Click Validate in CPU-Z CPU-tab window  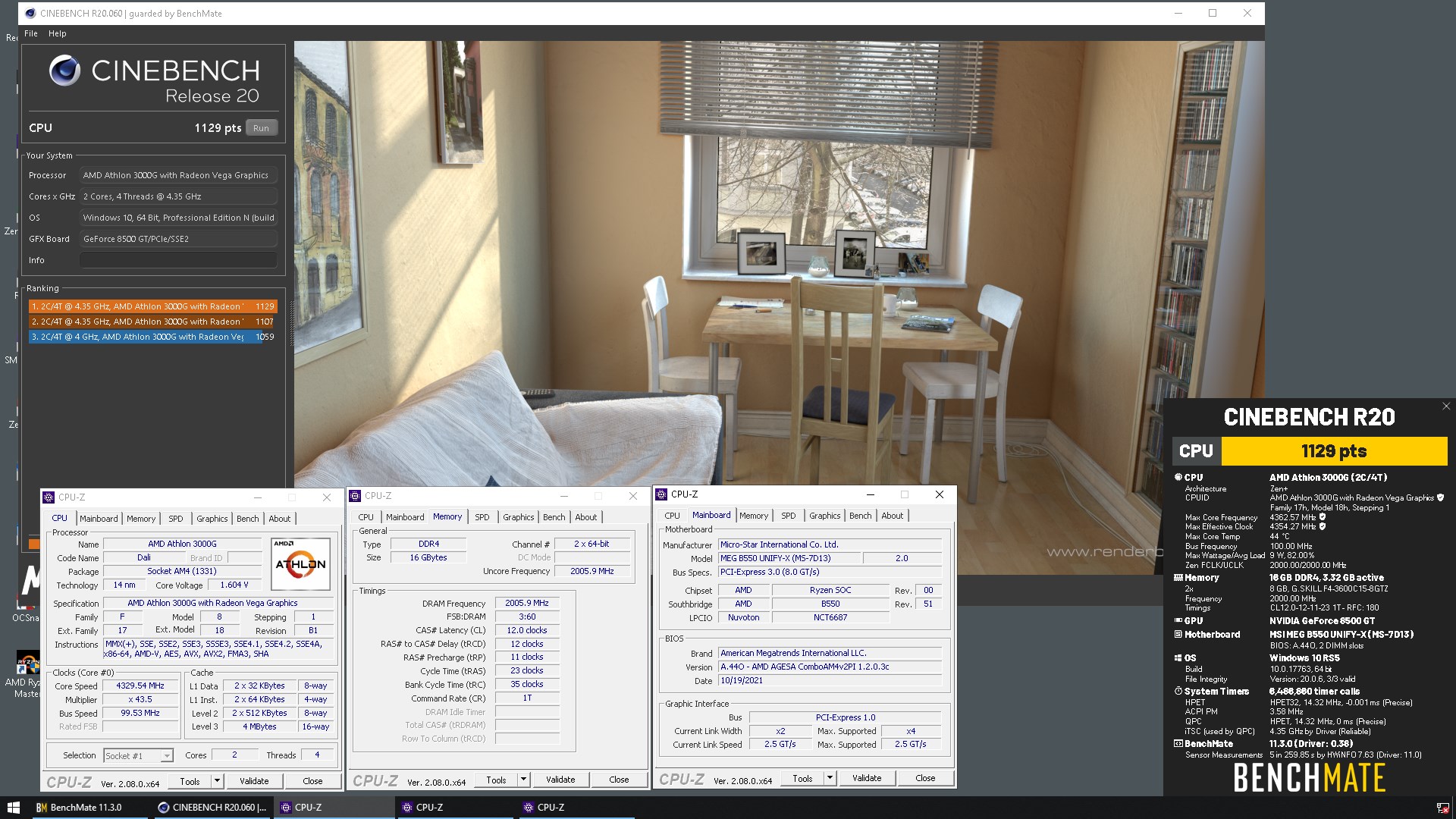[x=254, y=781]
